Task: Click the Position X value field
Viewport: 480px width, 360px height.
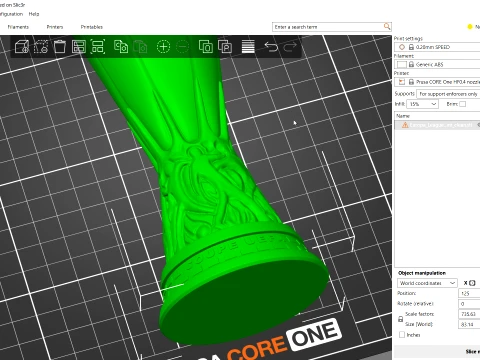Action: 470,293
